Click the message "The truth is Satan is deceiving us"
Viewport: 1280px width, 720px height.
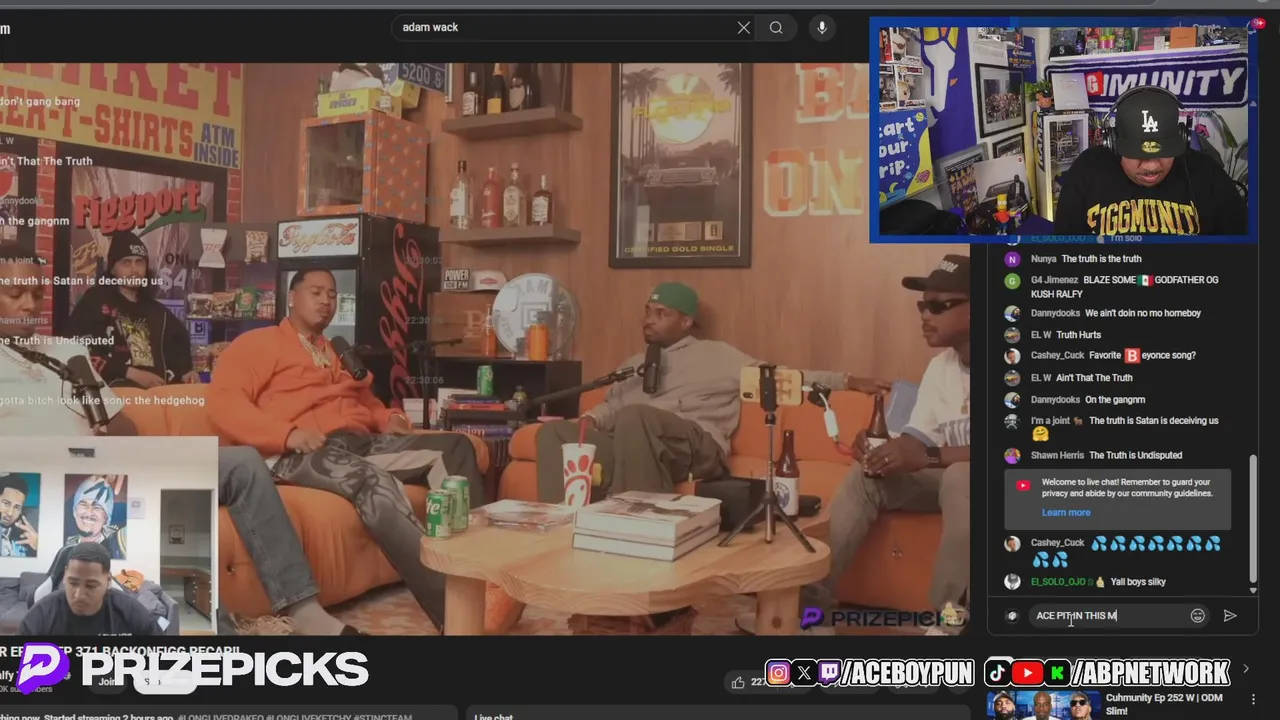1153,421
